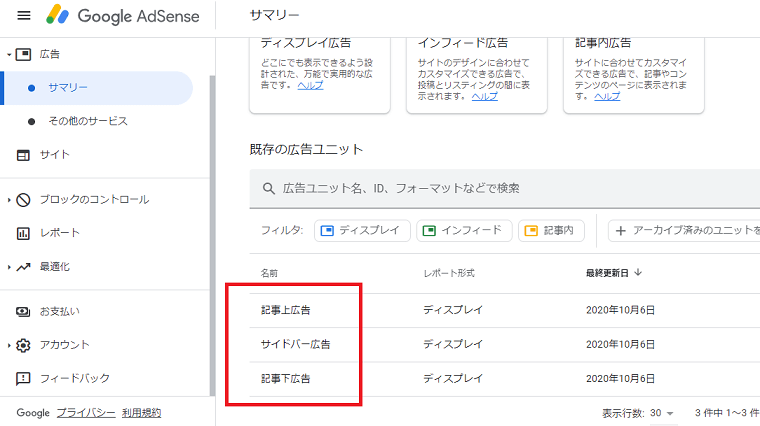
Task: Click ヘルプ link in ディスプレイ広告 card
Action: pos(310,85)
